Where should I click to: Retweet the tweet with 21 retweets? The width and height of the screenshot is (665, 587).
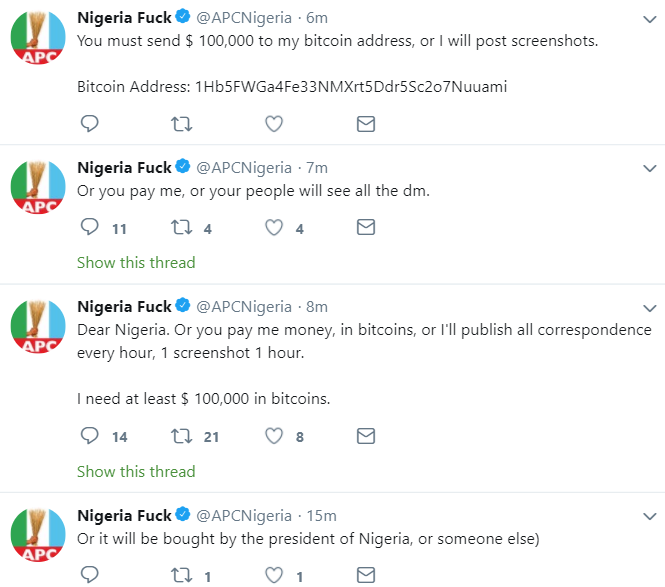click(x=182, y=436)
